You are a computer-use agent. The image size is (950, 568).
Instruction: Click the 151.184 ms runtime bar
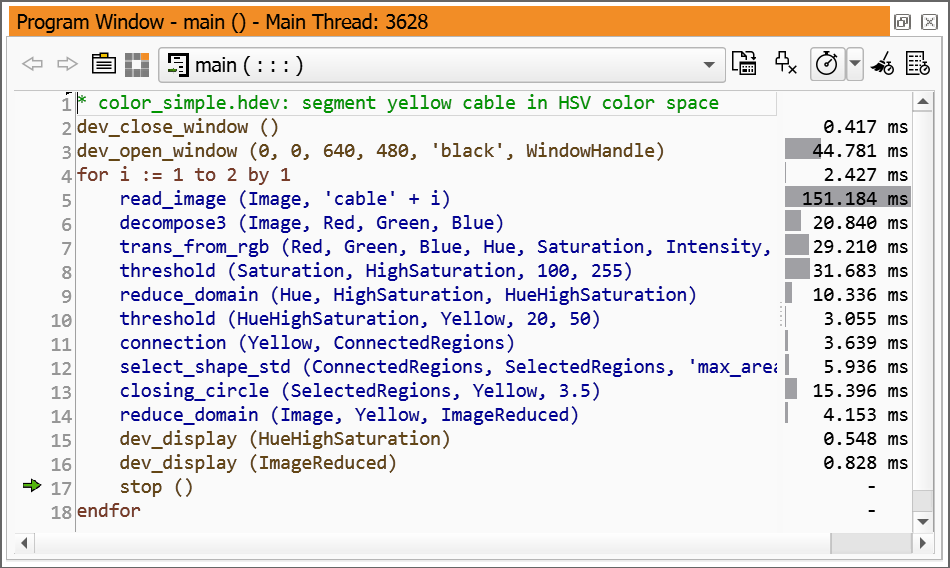click(846, 199)
